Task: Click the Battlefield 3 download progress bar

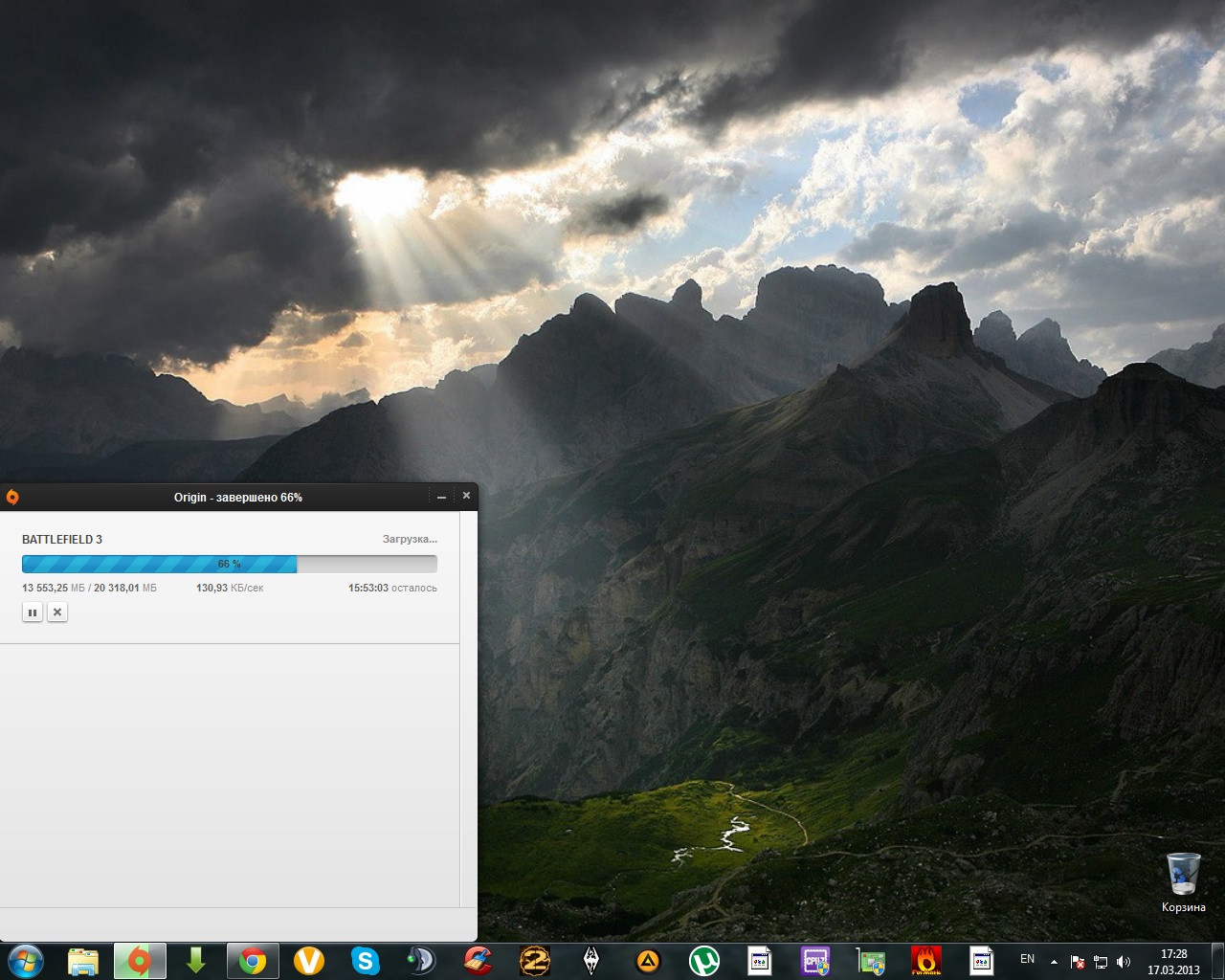Action: point(229,565)
